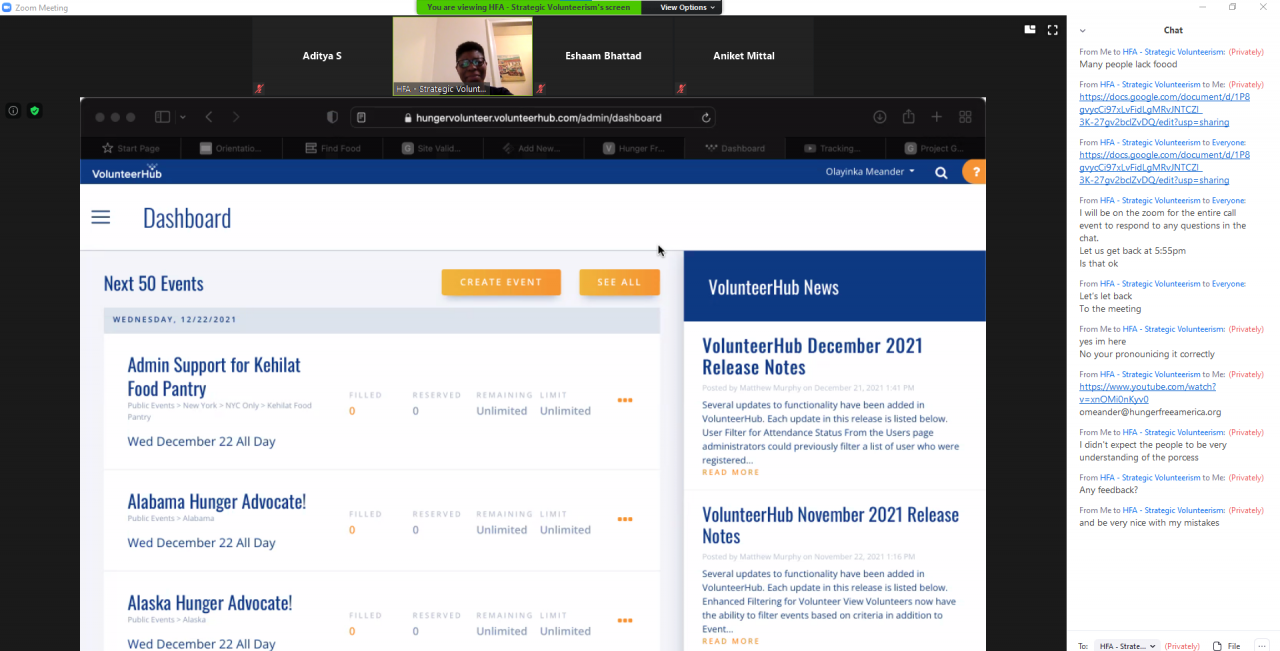
Task: Switch to the Project G... tab
Action: point(936,148)
